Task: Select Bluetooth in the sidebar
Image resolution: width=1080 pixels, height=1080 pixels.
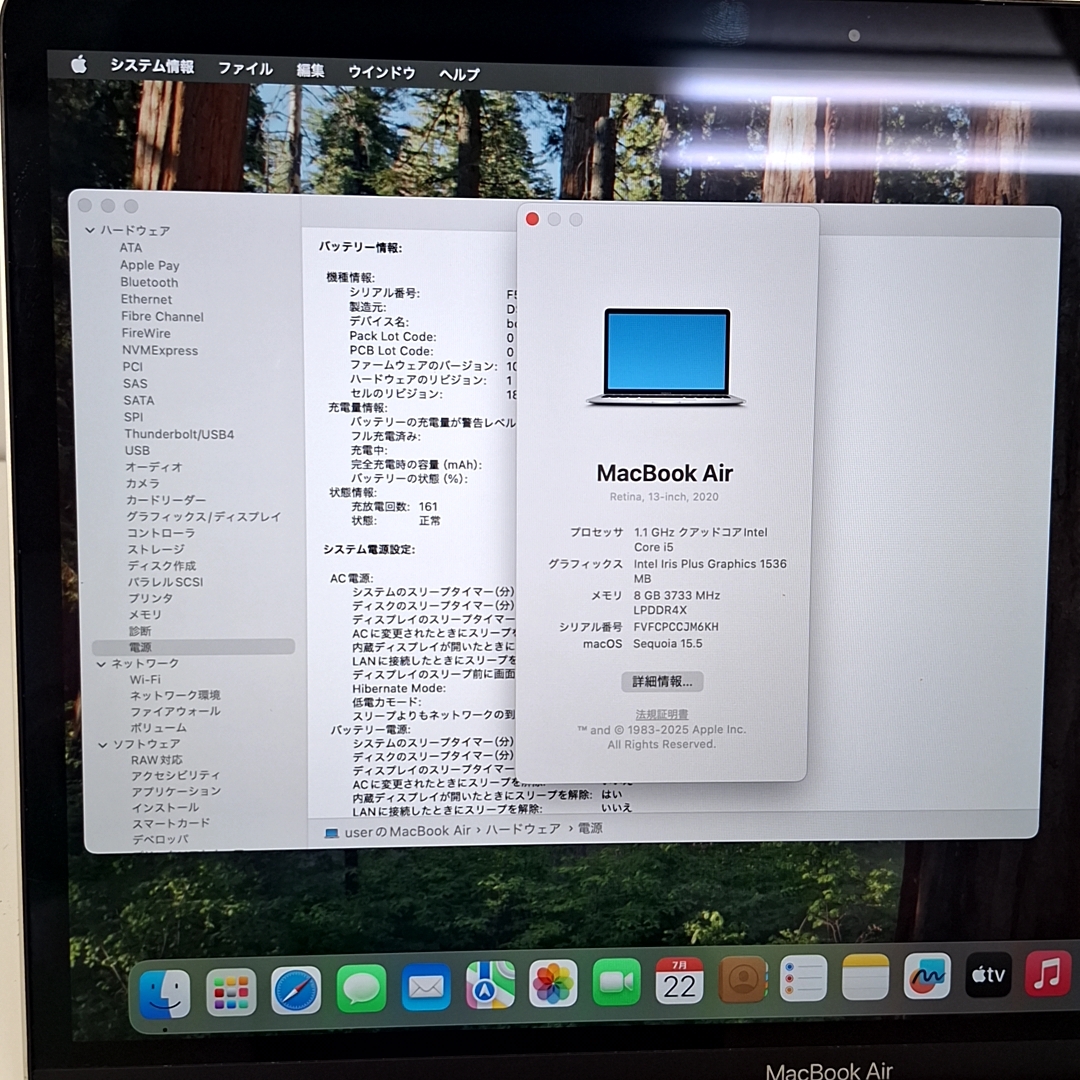Action: point(149,282)
